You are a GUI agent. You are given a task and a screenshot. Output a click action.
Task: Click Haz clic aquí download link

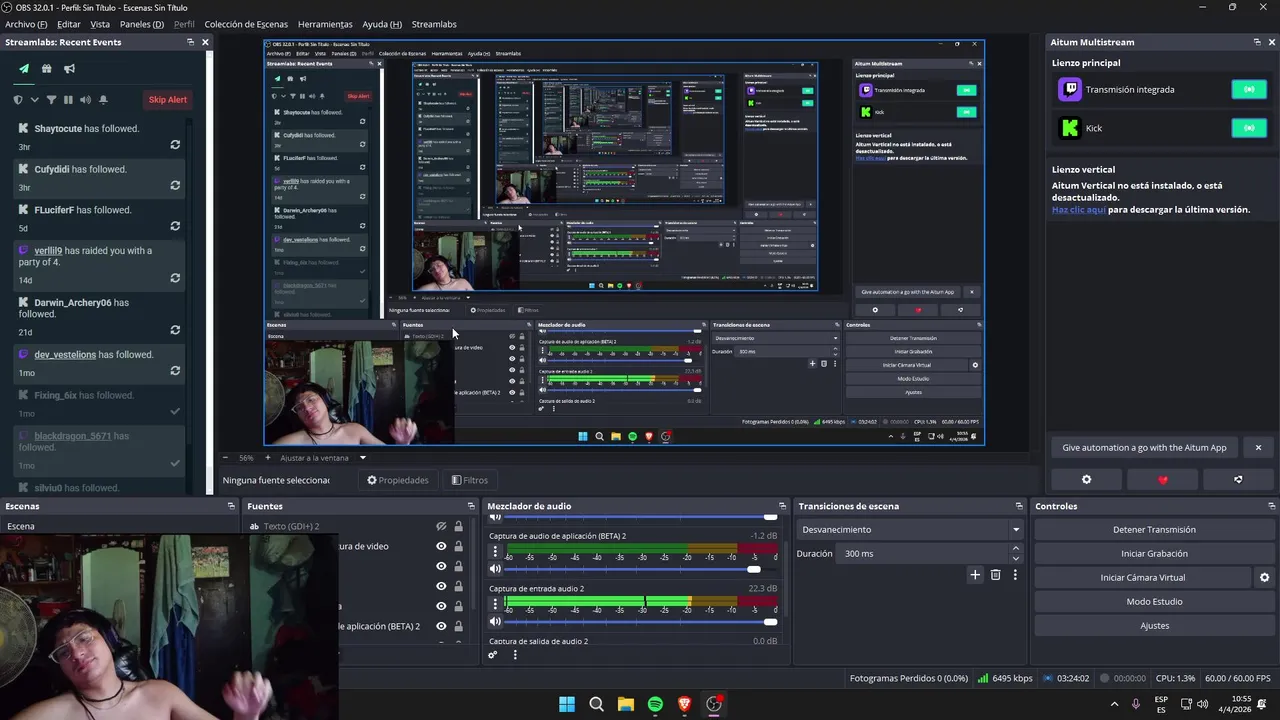tap(1079, 210)
